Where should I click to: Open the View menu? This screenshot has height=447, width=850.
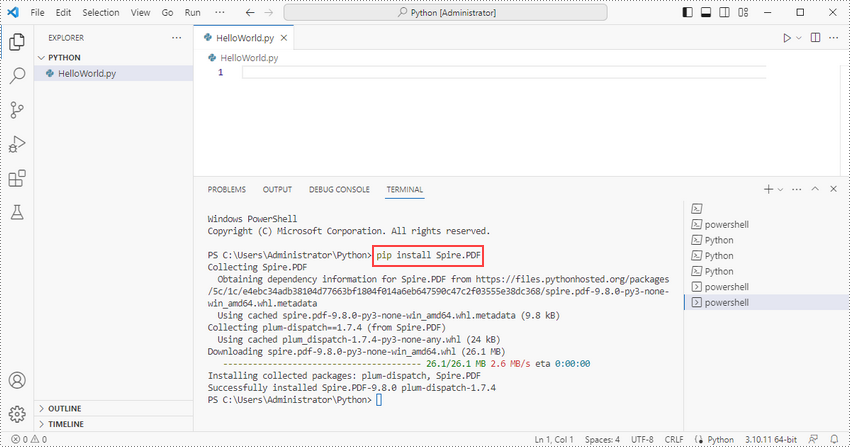point(140,12)
